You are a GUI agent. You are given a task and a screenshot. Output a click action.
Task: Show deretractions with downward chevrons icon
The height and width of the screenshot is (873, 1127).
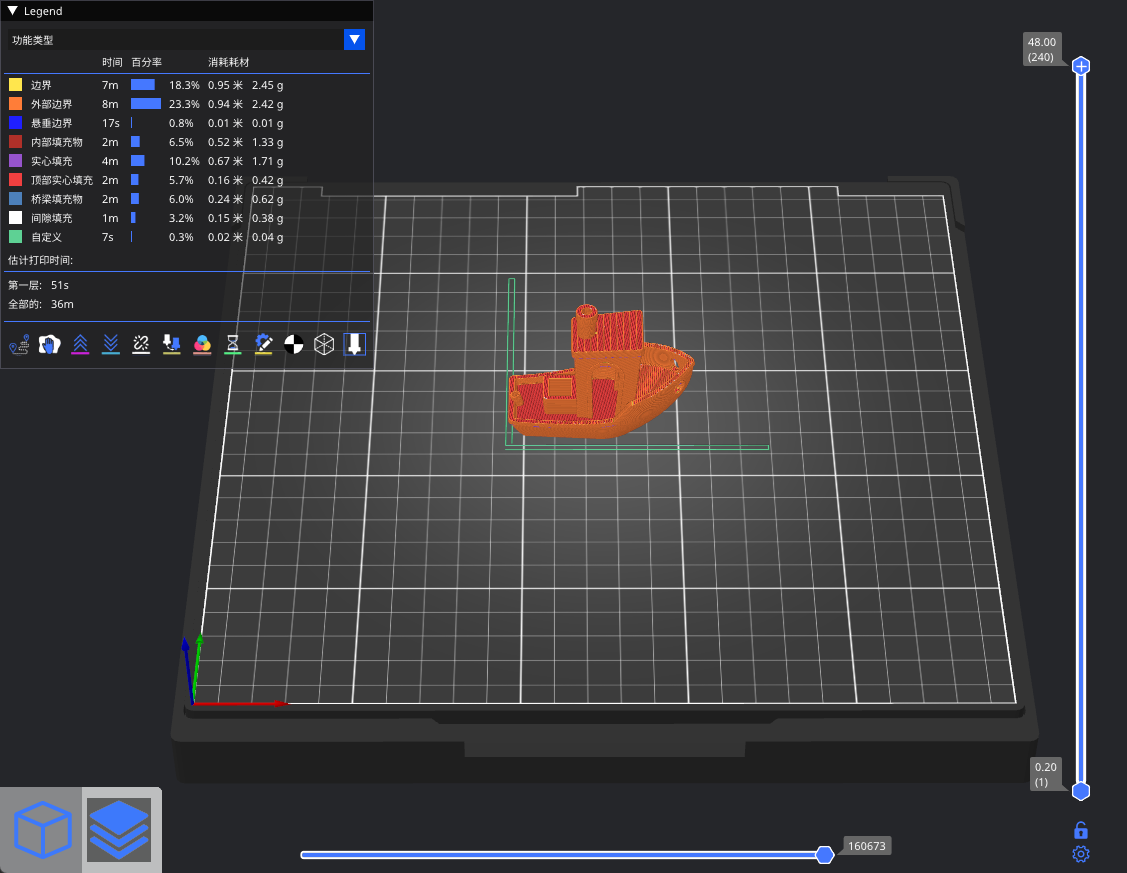click(x=111, y=345)
